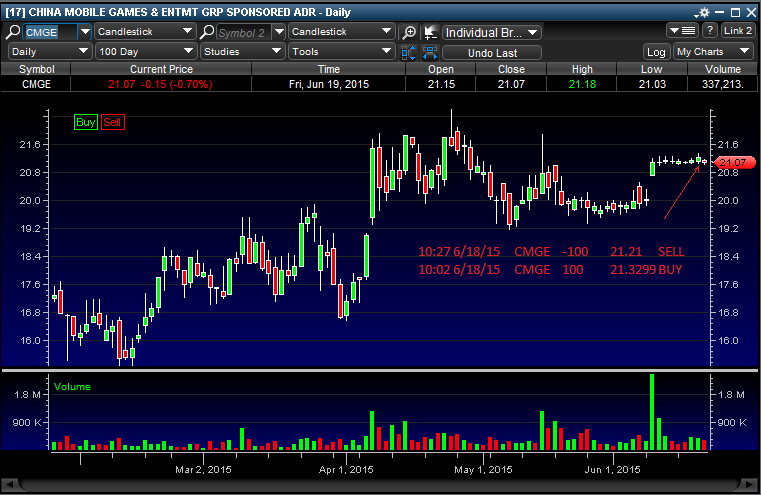Click the Low column header
The image size is (761, 495).
tap(652, 69)
